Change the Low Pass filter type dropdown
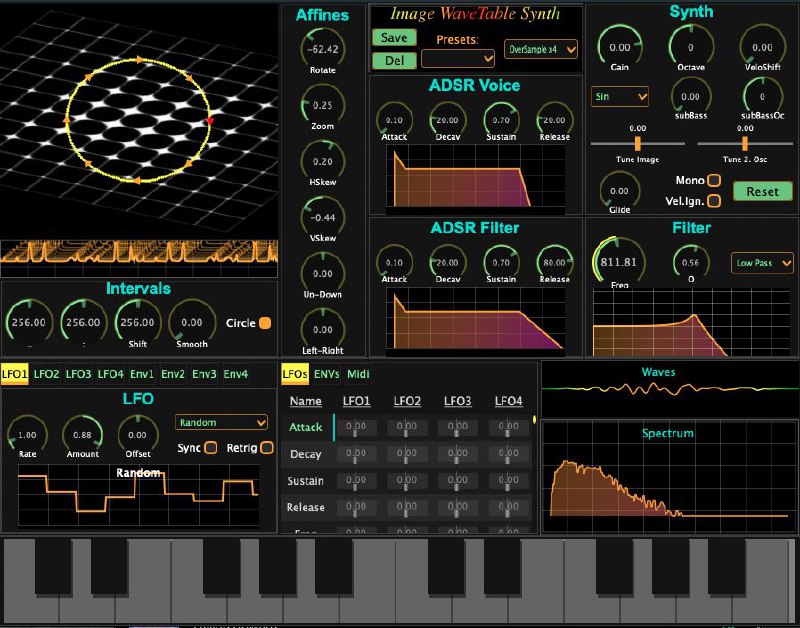The height and width of the screenshot is (628, 800). [762, 263]
